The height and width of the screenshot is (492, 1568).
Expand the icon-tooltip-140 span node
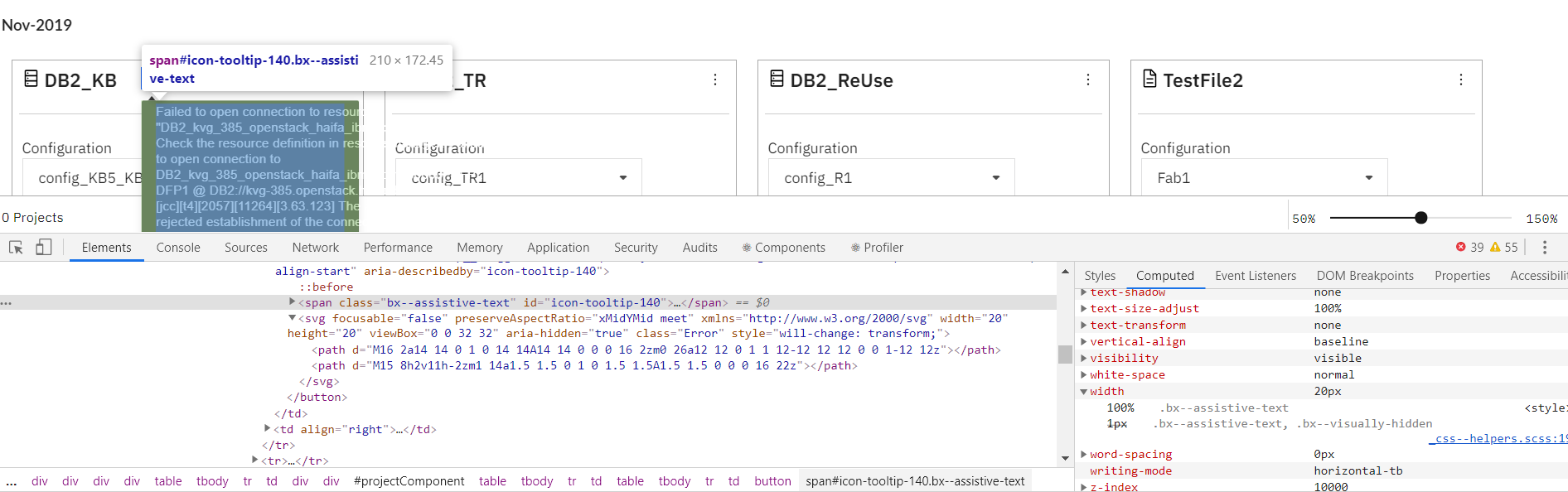pos(292,302)
